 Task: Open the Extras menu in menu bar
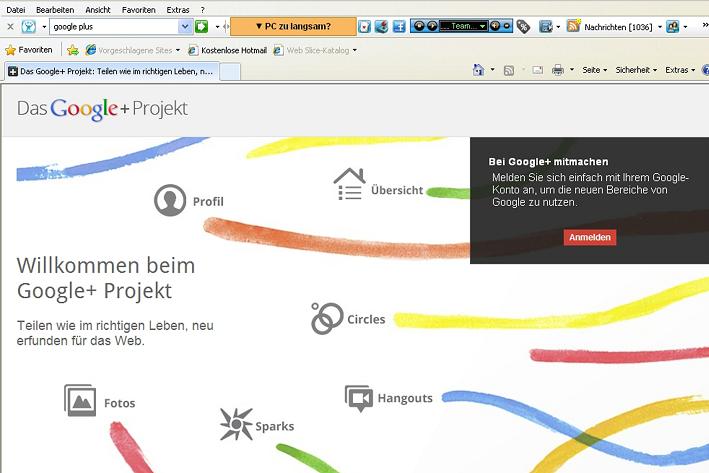click(x=178, y=9)
